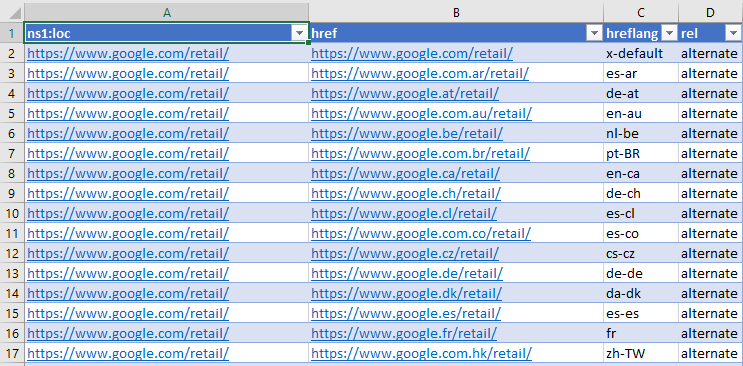Open the google.fr/retail link
This screenshot has width=743, height=366.
[x=404, y=333]
